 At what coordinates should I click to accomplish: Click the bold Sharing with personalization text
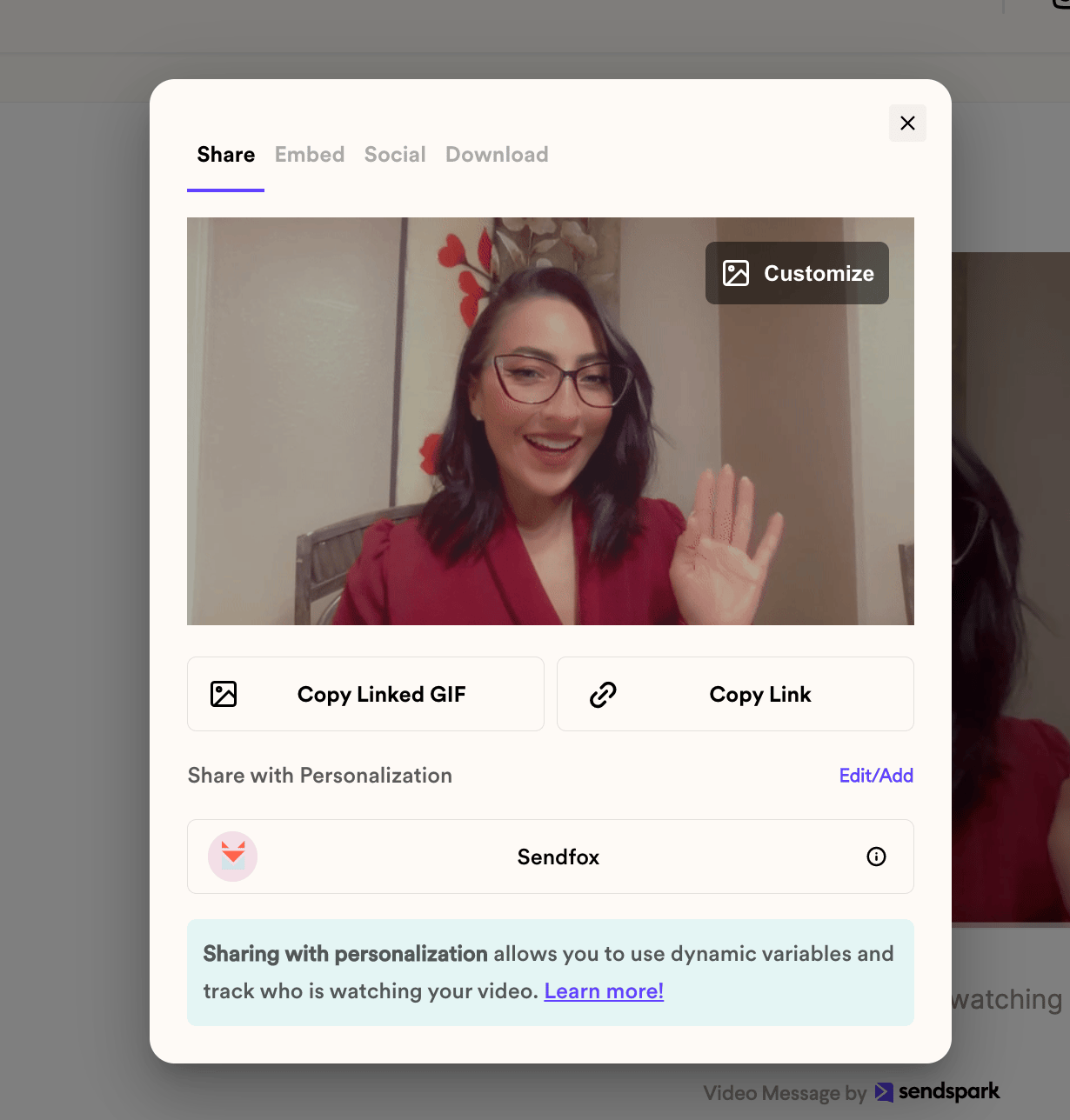[x=345, y=954]
